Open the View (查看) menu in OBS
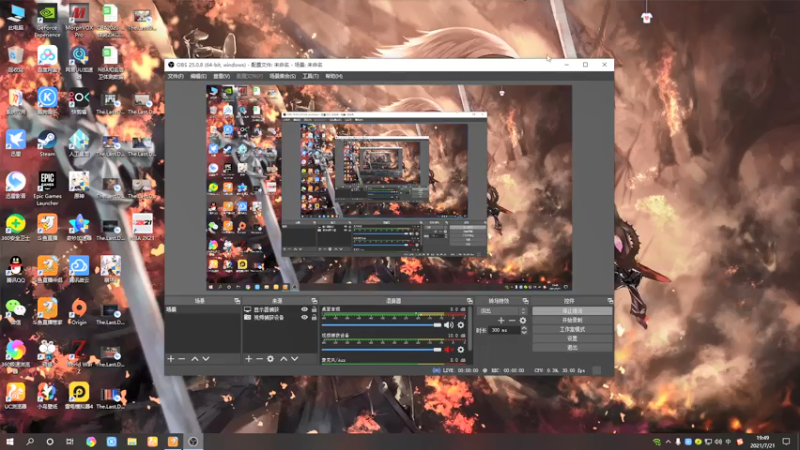Image resolution: width=800 pixels, height=450 pixels. [221, 76]
